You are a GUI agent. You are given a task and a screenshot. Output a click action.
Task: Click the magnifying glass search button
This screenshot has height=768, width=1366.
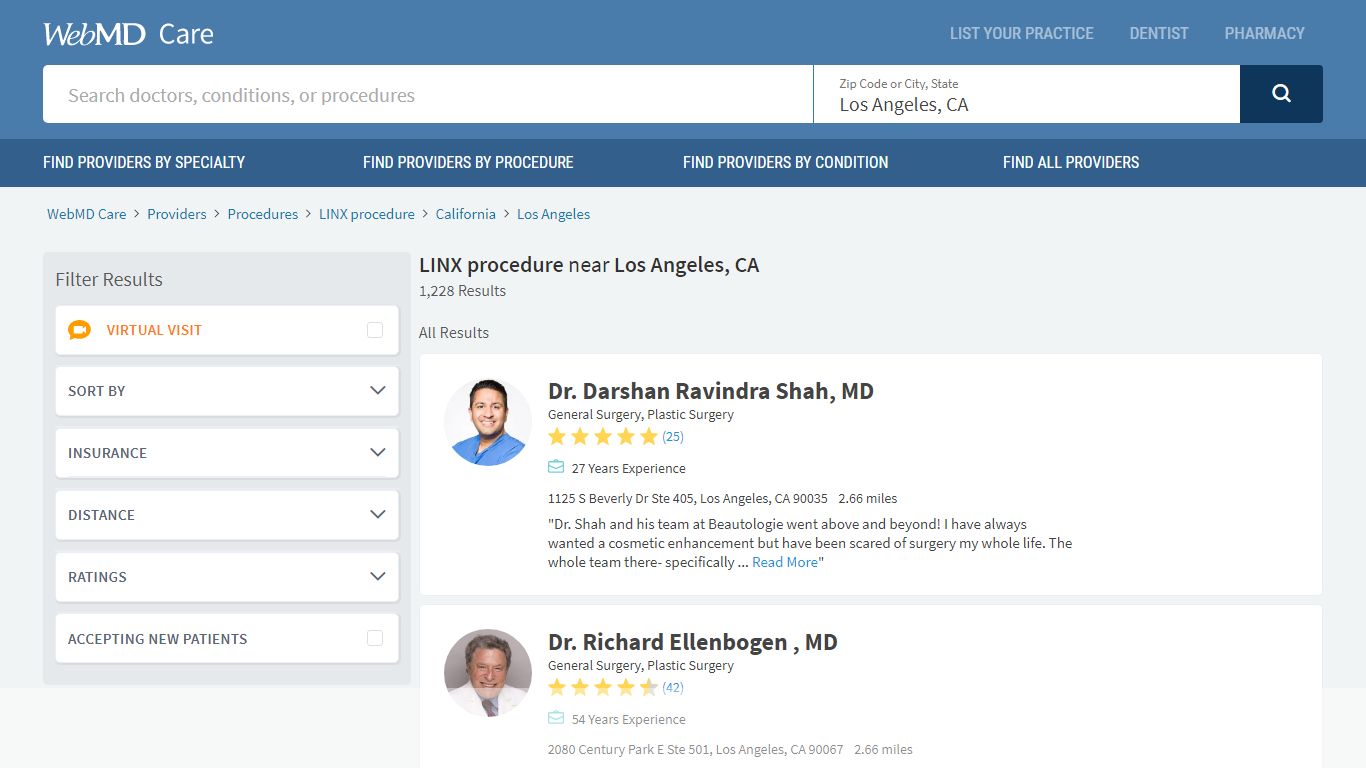(x=1281, y=94)
